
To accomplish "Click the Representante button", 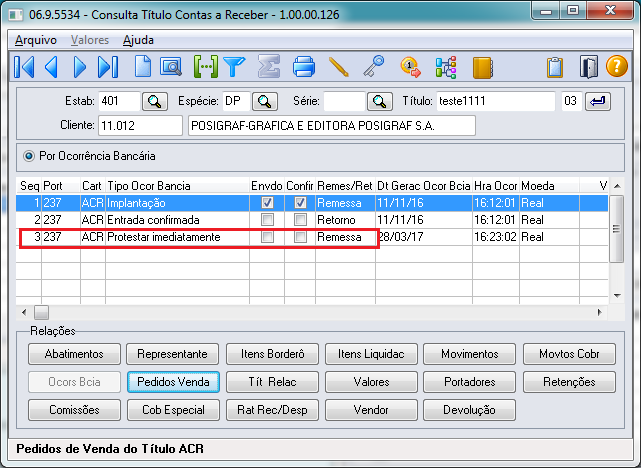I will click(173, 354).
